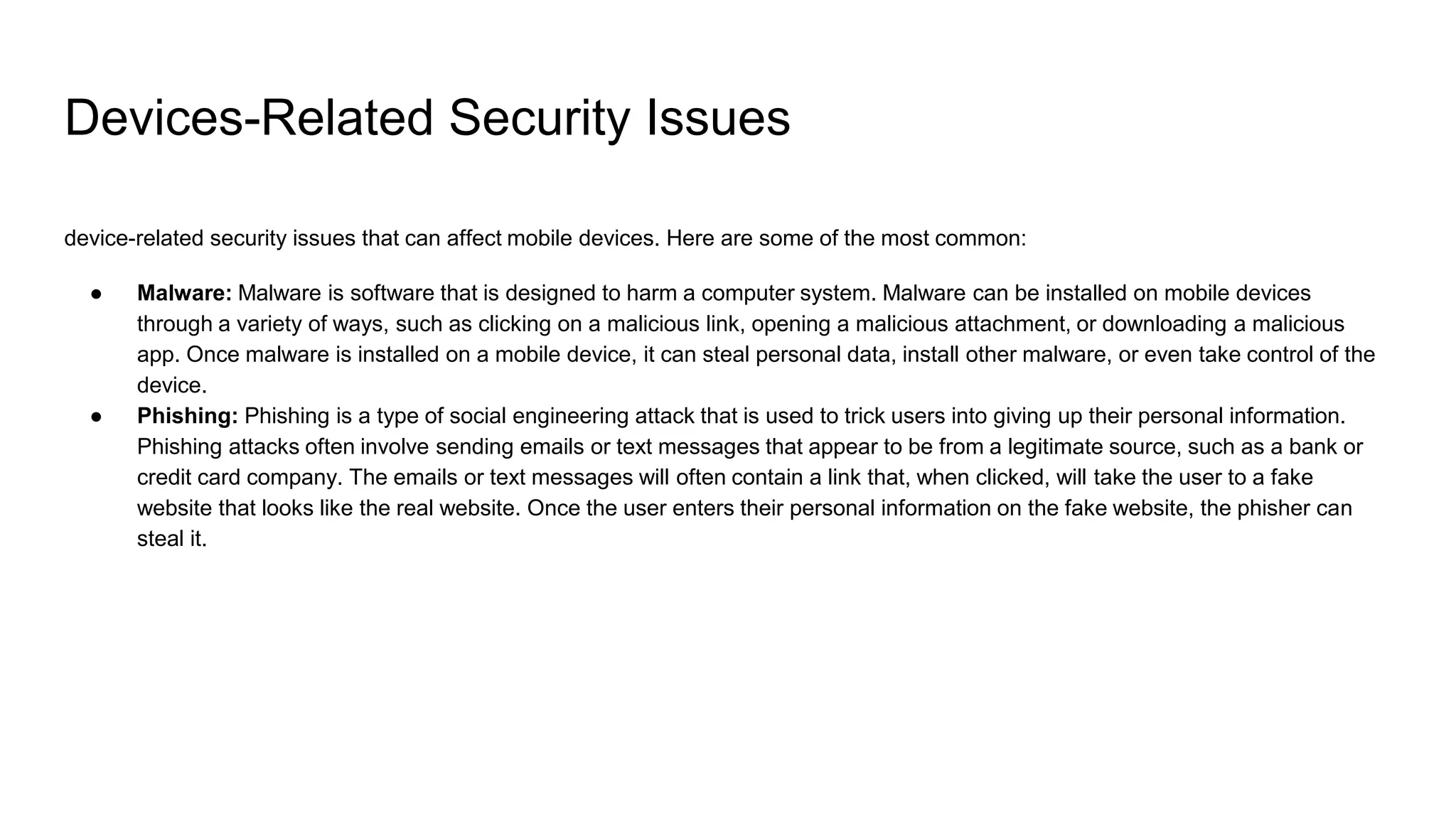Click the line starting 'app. Once malware is installed'
Viewport: 1456px width, 819px height.
click(x=756, y=355)
